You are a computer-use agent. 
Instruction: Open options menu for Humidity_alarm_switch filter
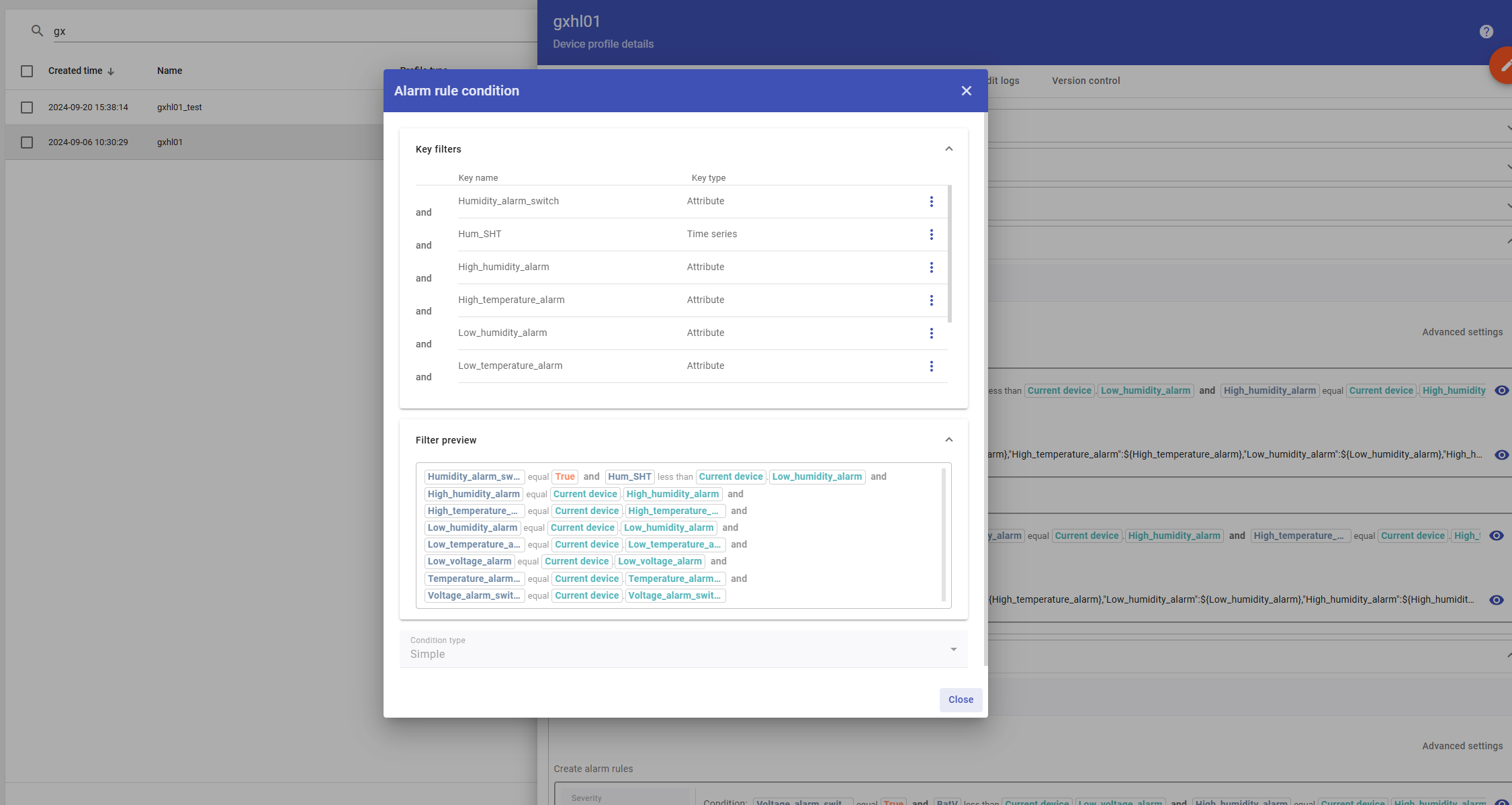pyautogui.click(x=931, y=202)
